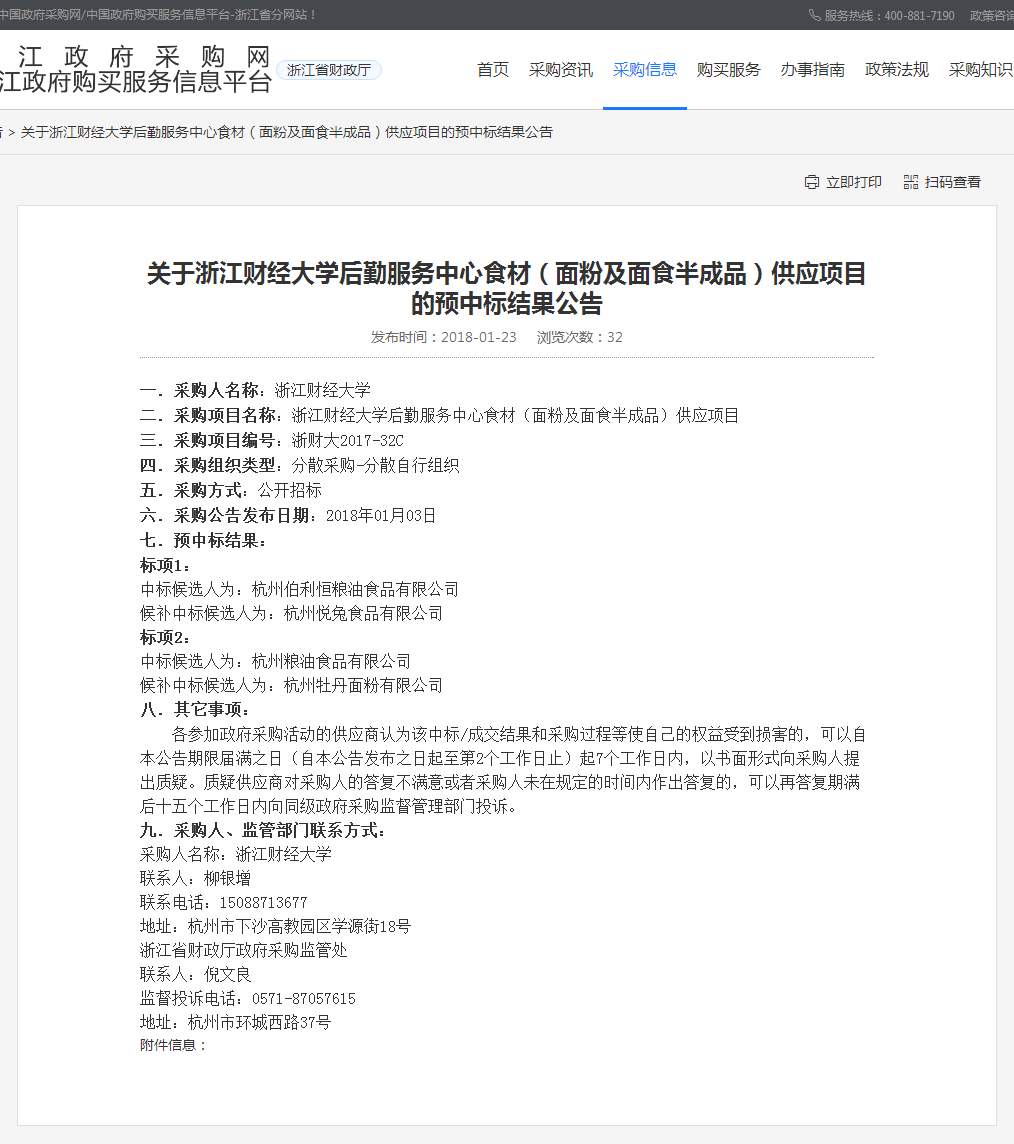Screen dimensions: 1014x1144
Task: Click the 立即打印 text link
Action: [x=854, y=182]
